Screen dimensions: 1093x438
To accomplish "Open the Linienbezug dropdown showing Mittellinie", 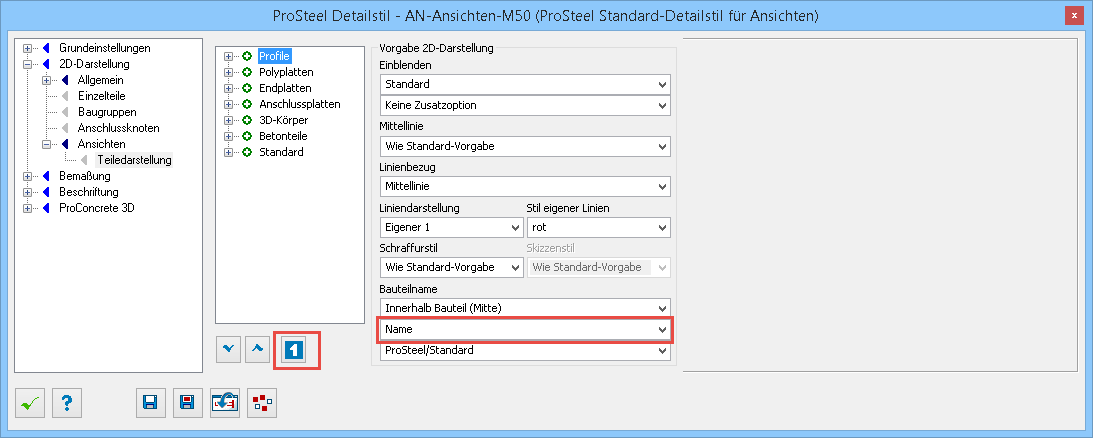I will [x=525, y=187].
